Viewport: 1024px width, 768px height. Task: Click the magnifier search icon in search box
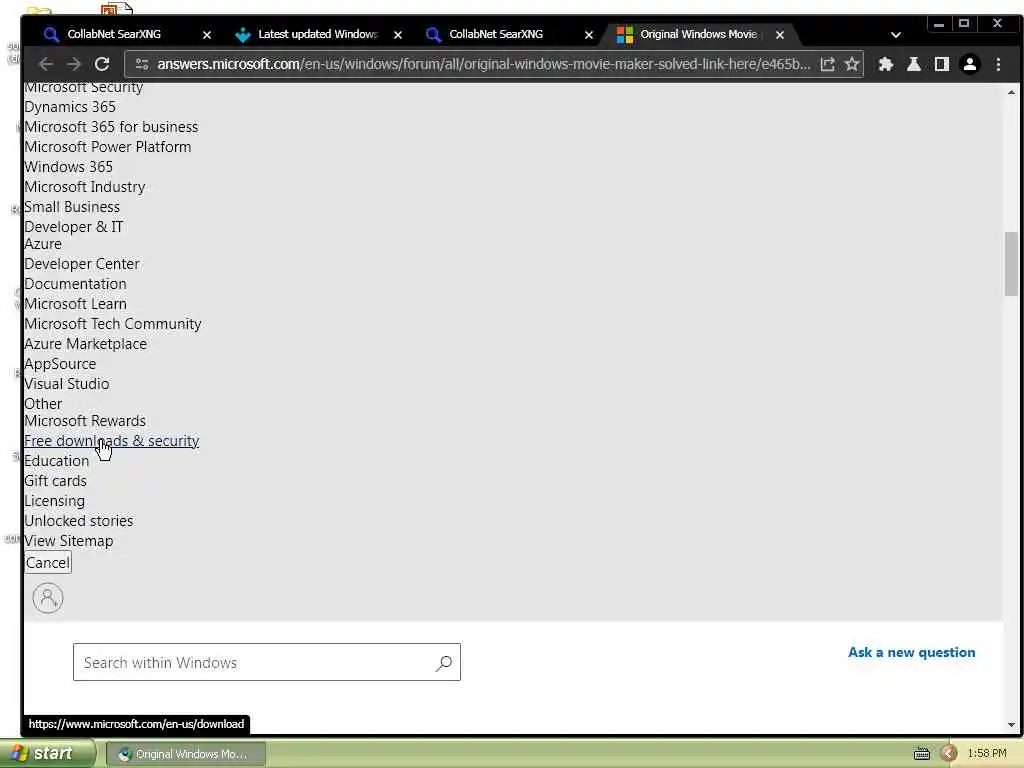coord(443,663)
